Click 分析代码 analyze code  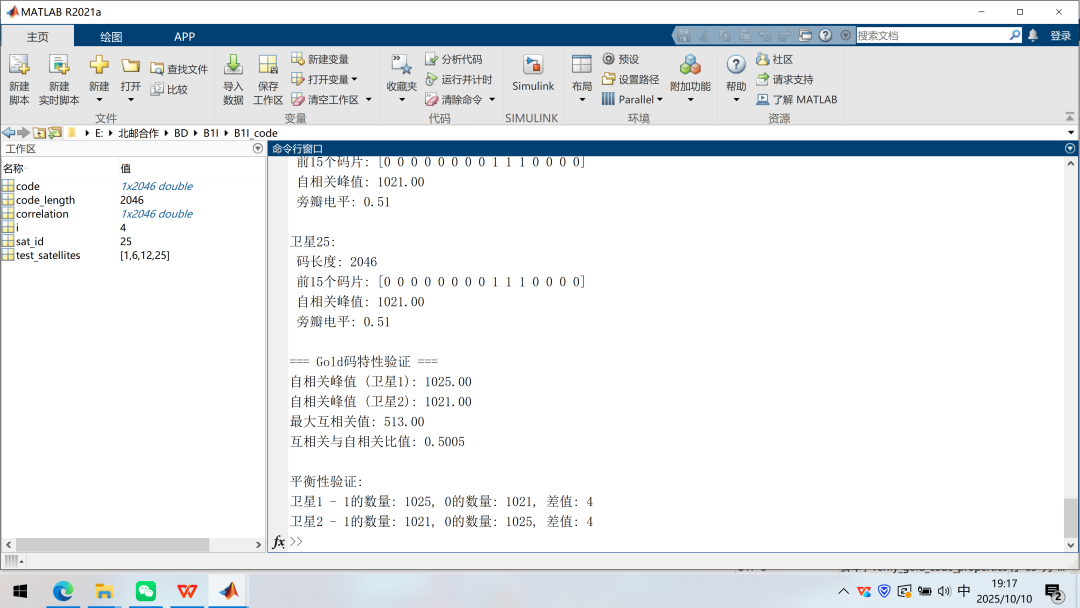pyautogui.click(x=454, y=59)
